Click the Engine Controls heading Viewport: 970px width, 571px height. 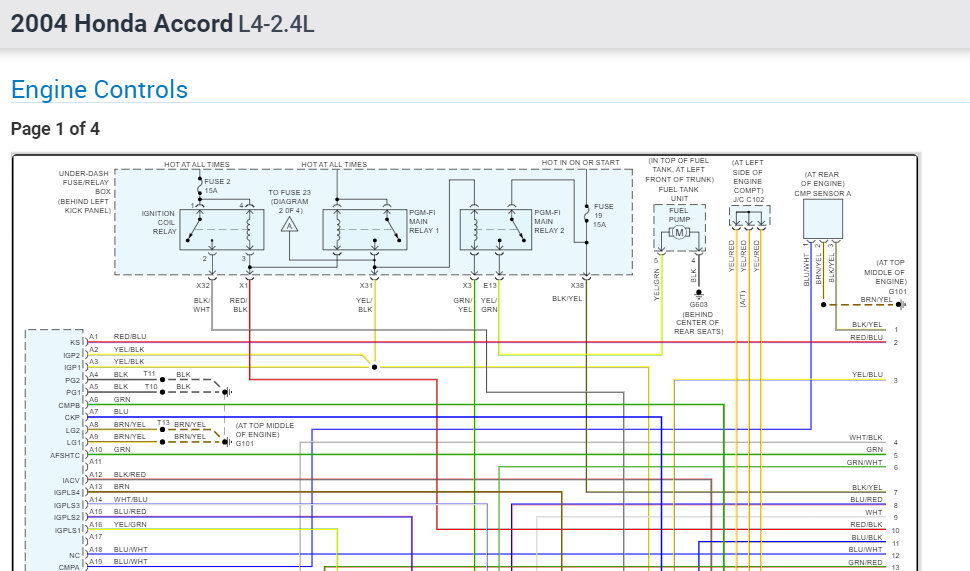(100, 90)
